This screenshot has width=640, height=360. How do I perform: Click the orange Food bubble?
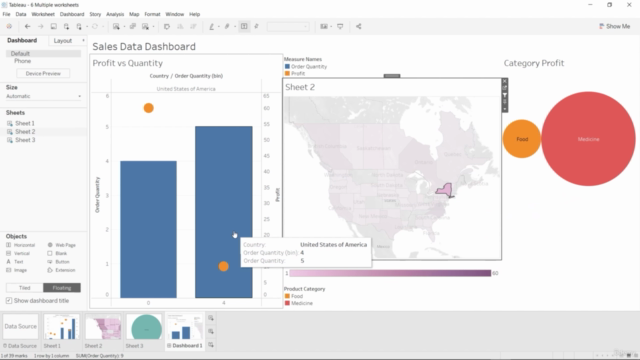522,139
